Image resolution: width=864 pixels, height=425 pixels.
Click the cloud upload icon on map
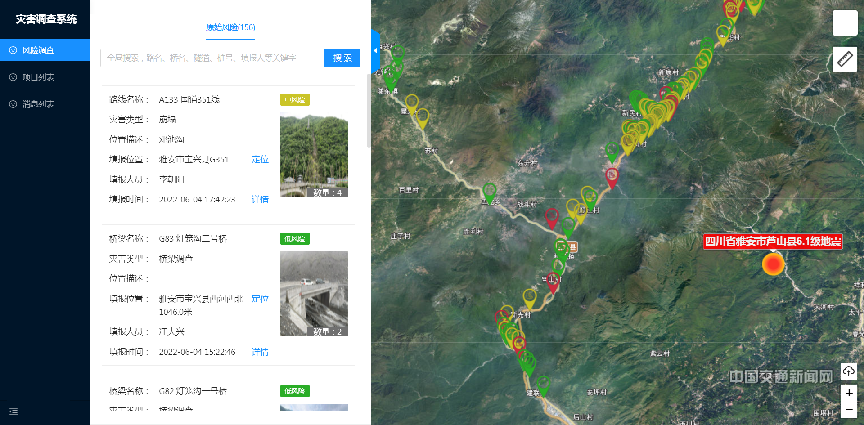[x=849, y=372]
